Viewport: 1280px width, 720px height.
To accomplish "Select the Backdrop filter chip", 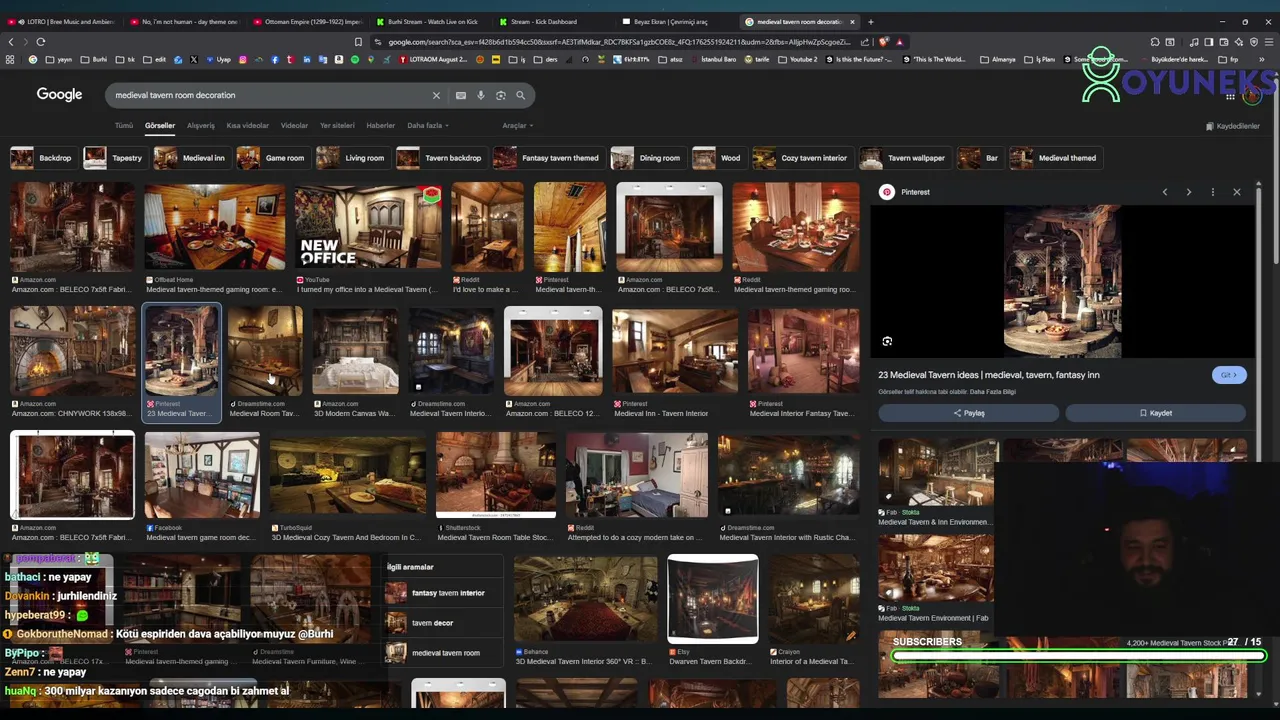I will tap(42, 158).
